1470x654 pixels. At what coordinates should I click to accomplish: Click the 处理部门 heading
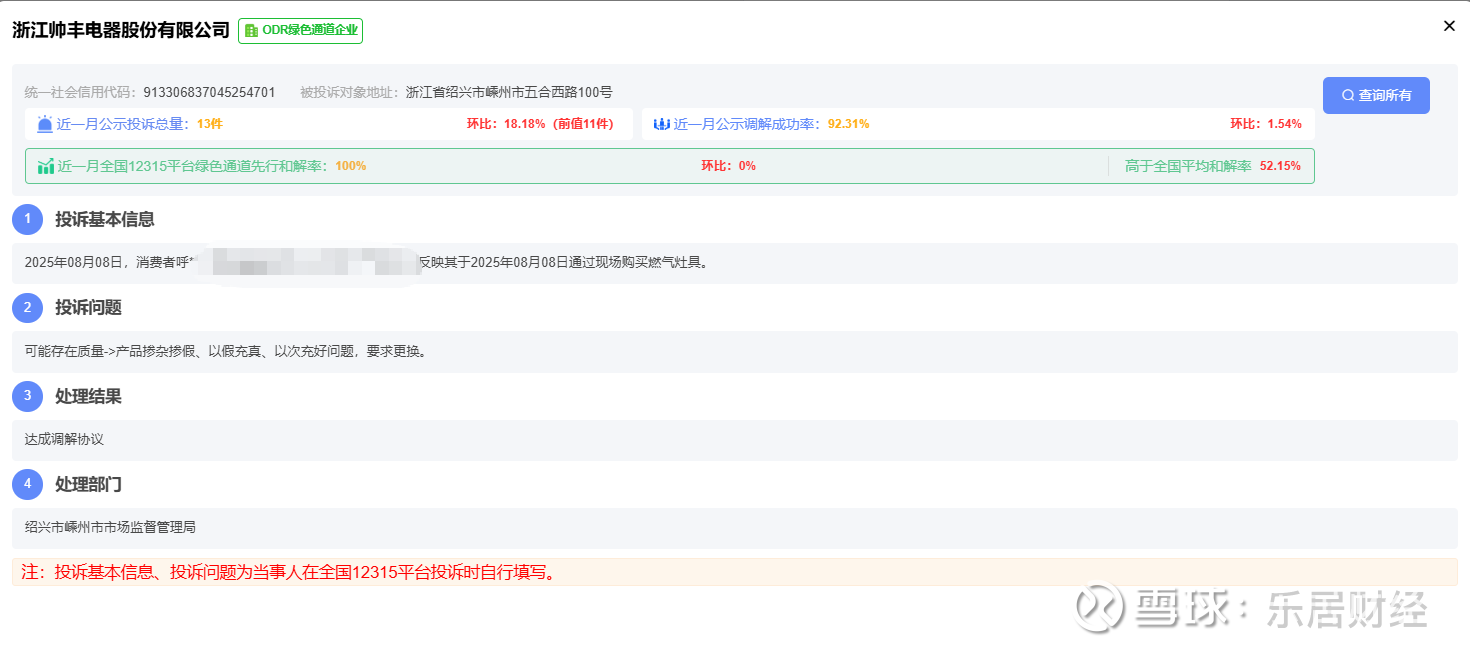pyautogui.click(x=88, y=484)
